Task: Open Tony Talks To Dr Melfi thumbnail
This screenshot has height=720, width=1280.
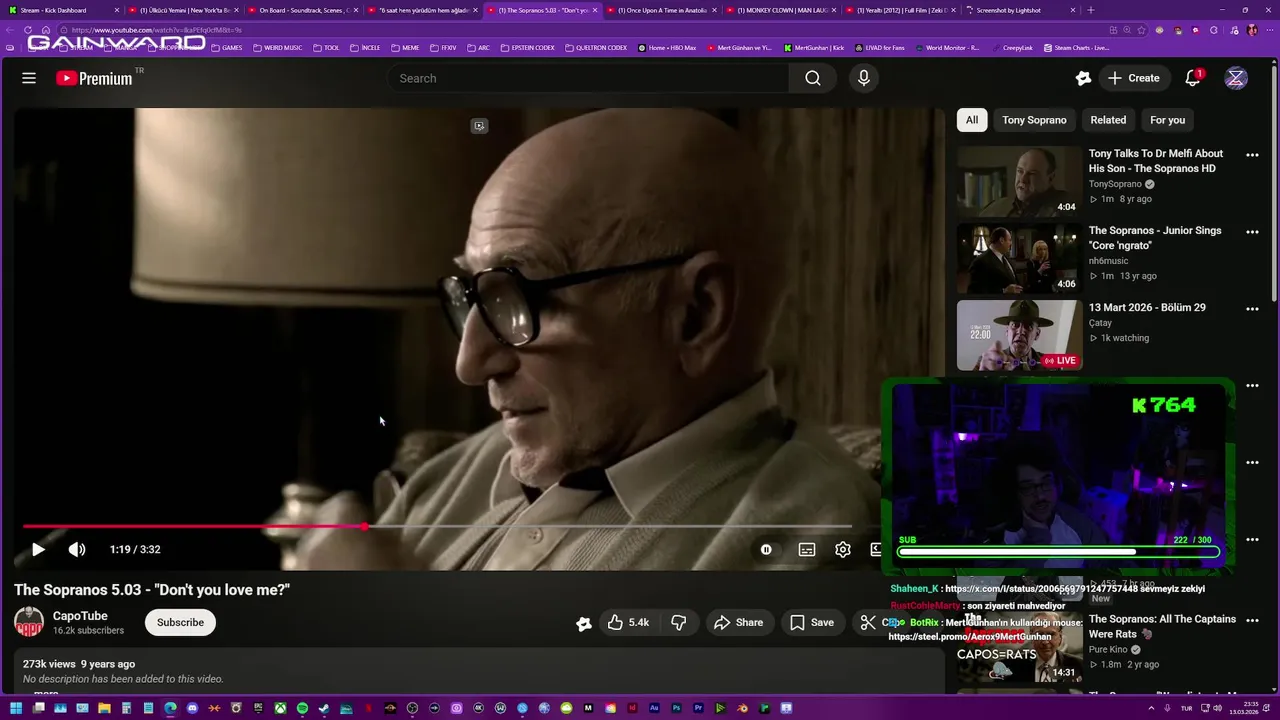Action: [x=1019, y=182]
